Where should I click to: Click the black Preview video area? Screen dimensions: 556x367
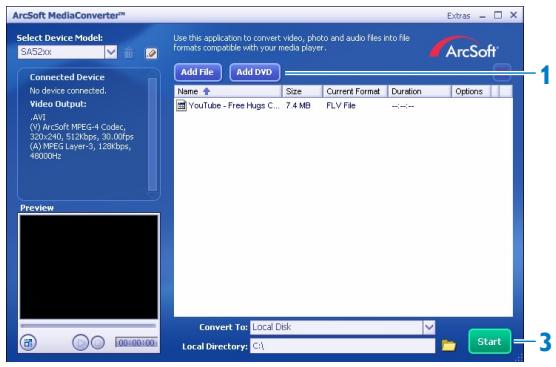pyautogui.click(x=89, y=267)
